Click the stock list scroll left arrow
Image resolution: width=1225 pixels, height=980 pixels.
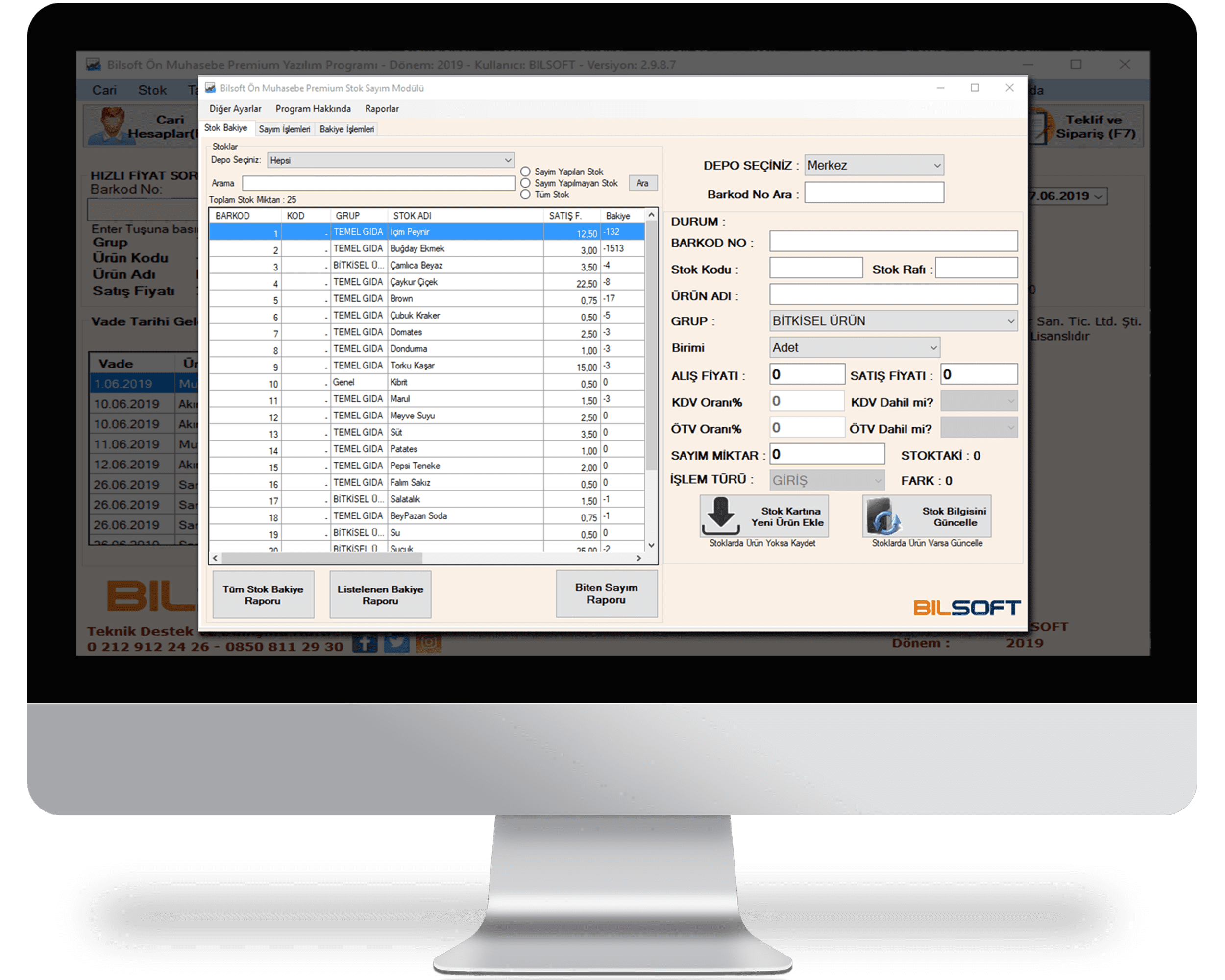pyautogui.click(x=215, y=559)
